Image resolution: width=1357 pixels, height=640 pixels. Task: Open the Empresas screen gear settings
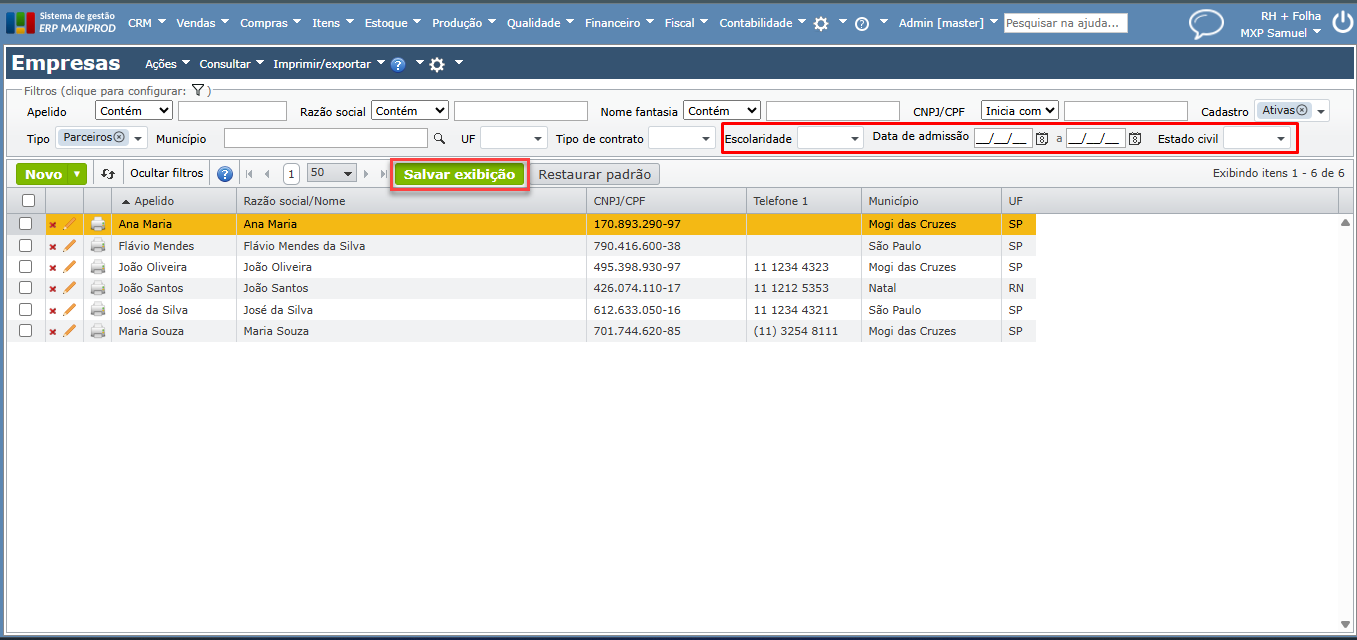(x=437, y=64)
